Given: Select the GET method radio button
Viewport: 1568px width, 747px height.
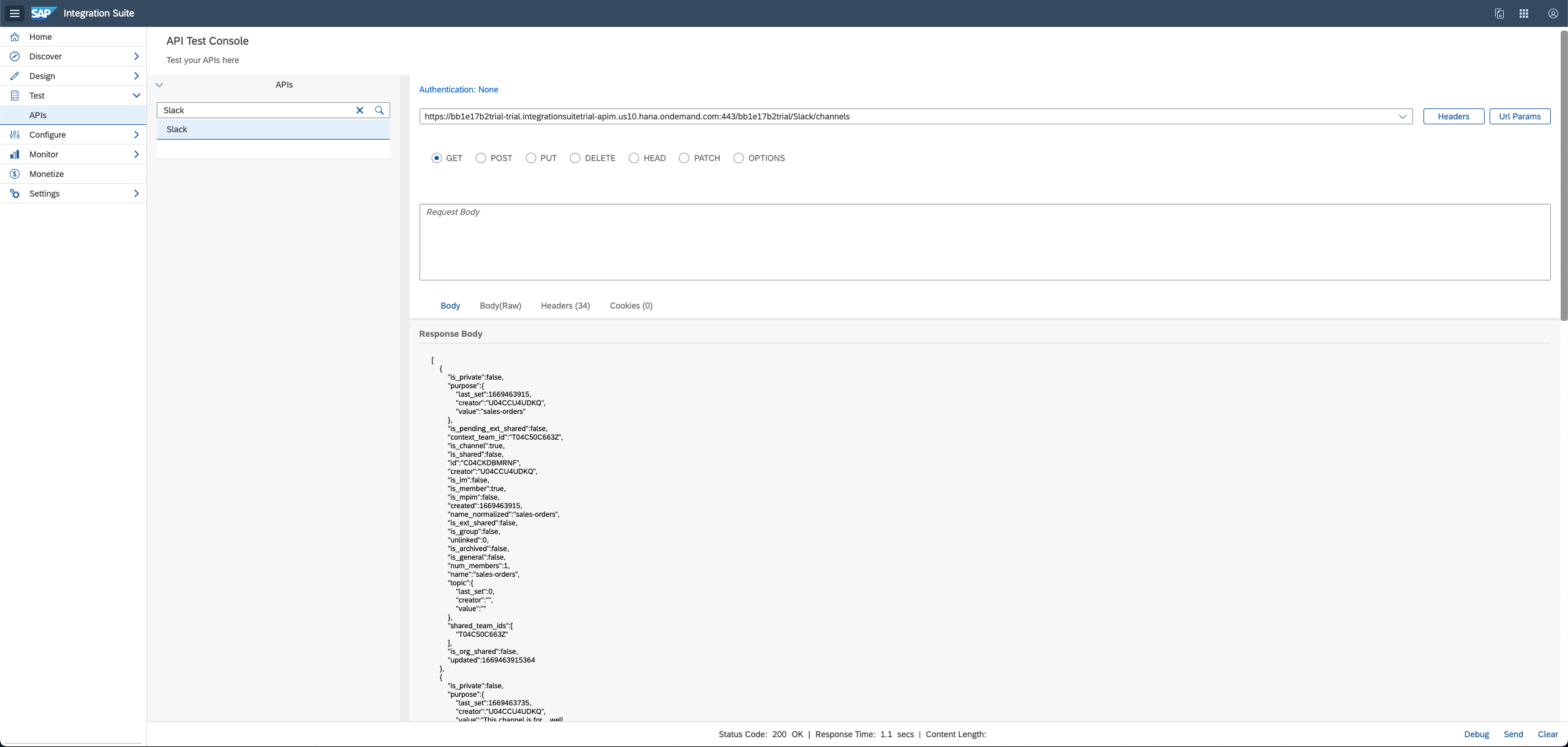Looking at the screenshot, I should coord(437,158).
